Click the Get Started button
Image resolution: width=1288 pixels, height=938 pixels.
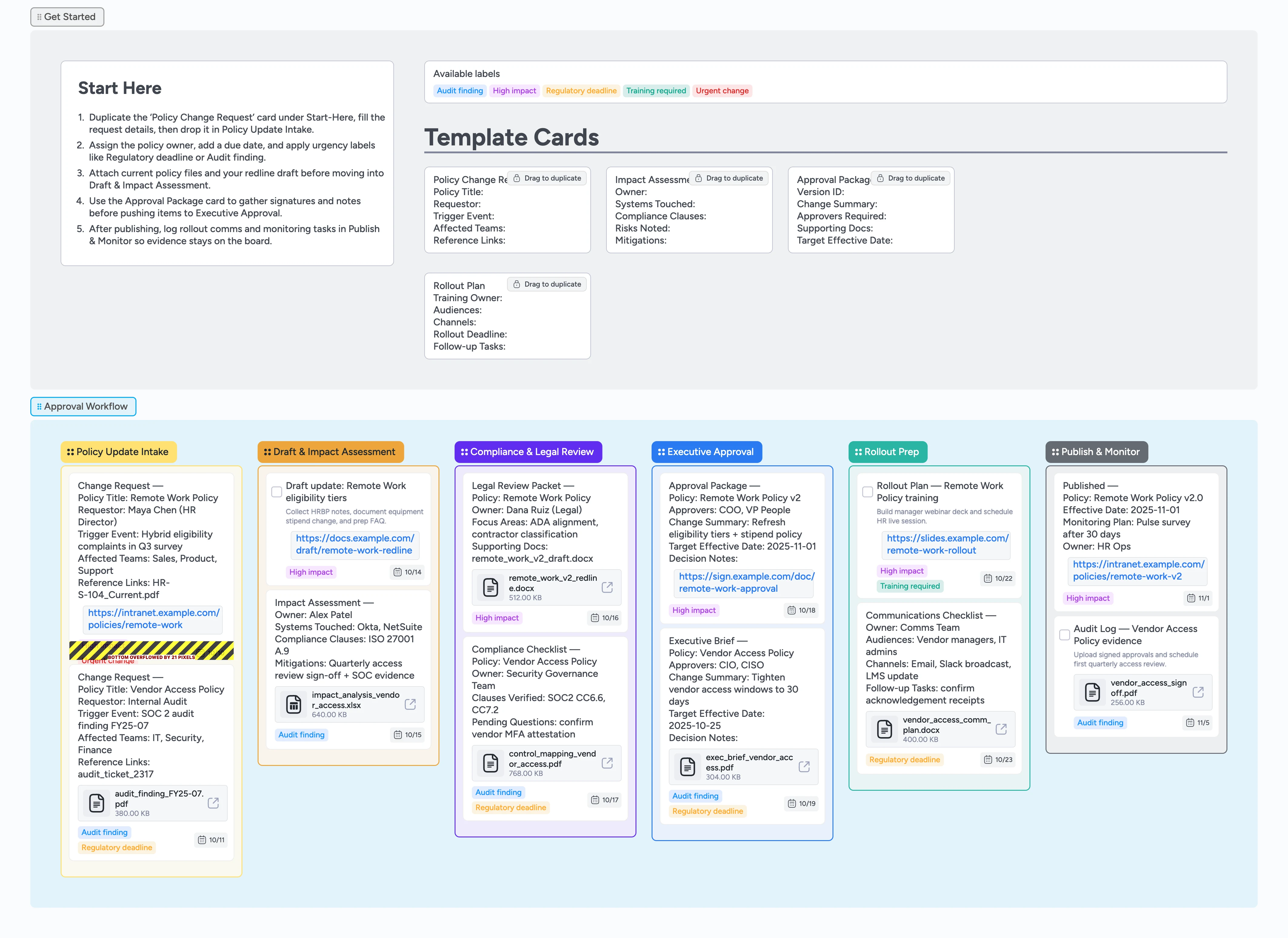coord(66,16)
